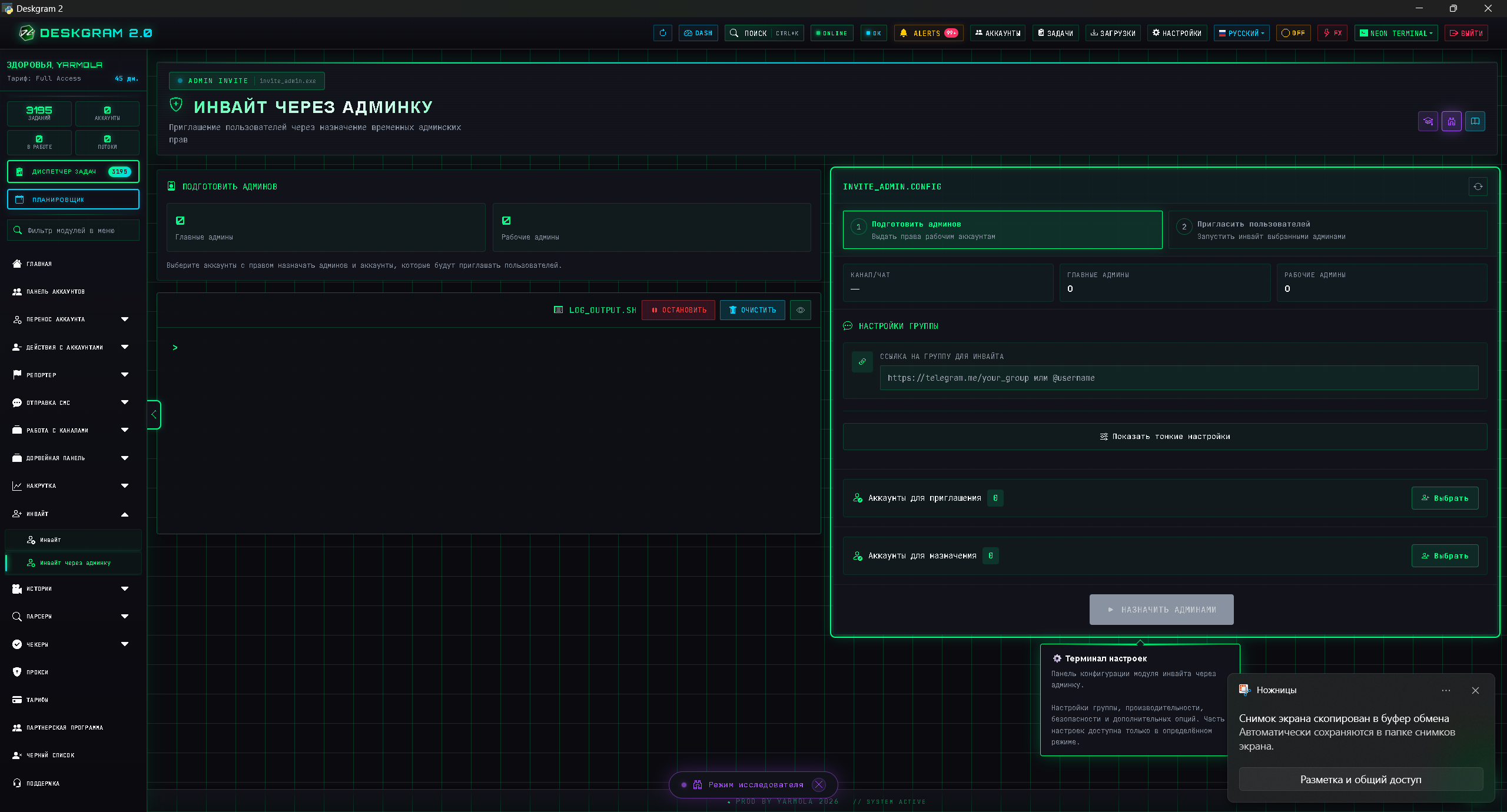Collapse the sidebar with the left chevron handle

pos(154,414)
